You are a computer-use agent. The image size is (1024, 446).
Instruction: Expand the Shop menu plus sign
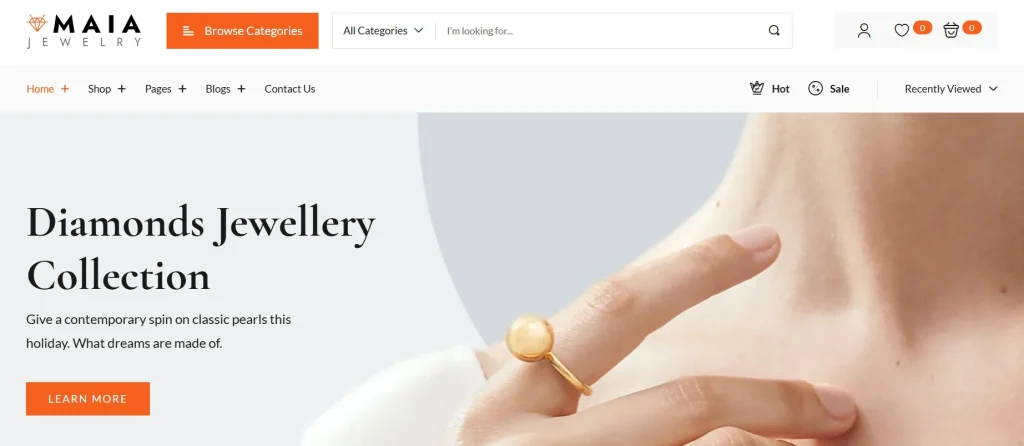121,89
